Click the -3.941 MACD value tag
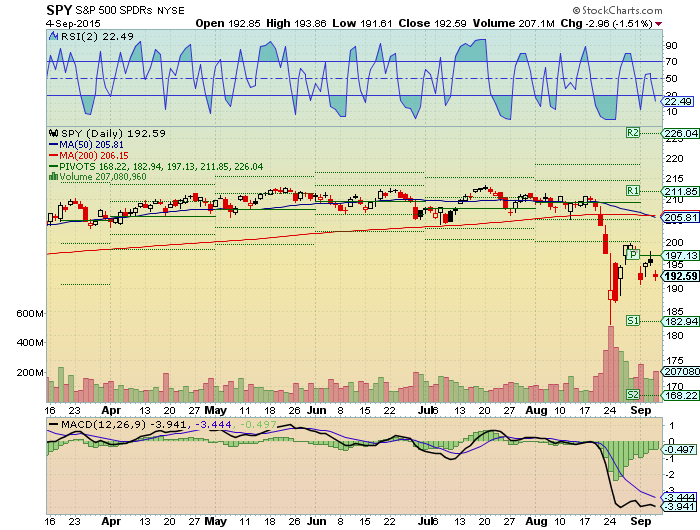The width and height of the screenshot is (700, 530). point(678,506)
